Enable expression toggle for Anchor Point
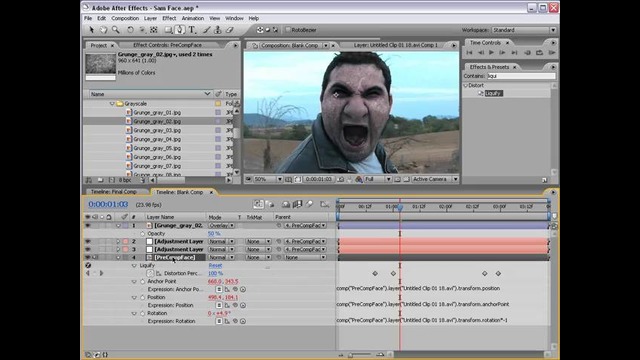 (219, 289)
